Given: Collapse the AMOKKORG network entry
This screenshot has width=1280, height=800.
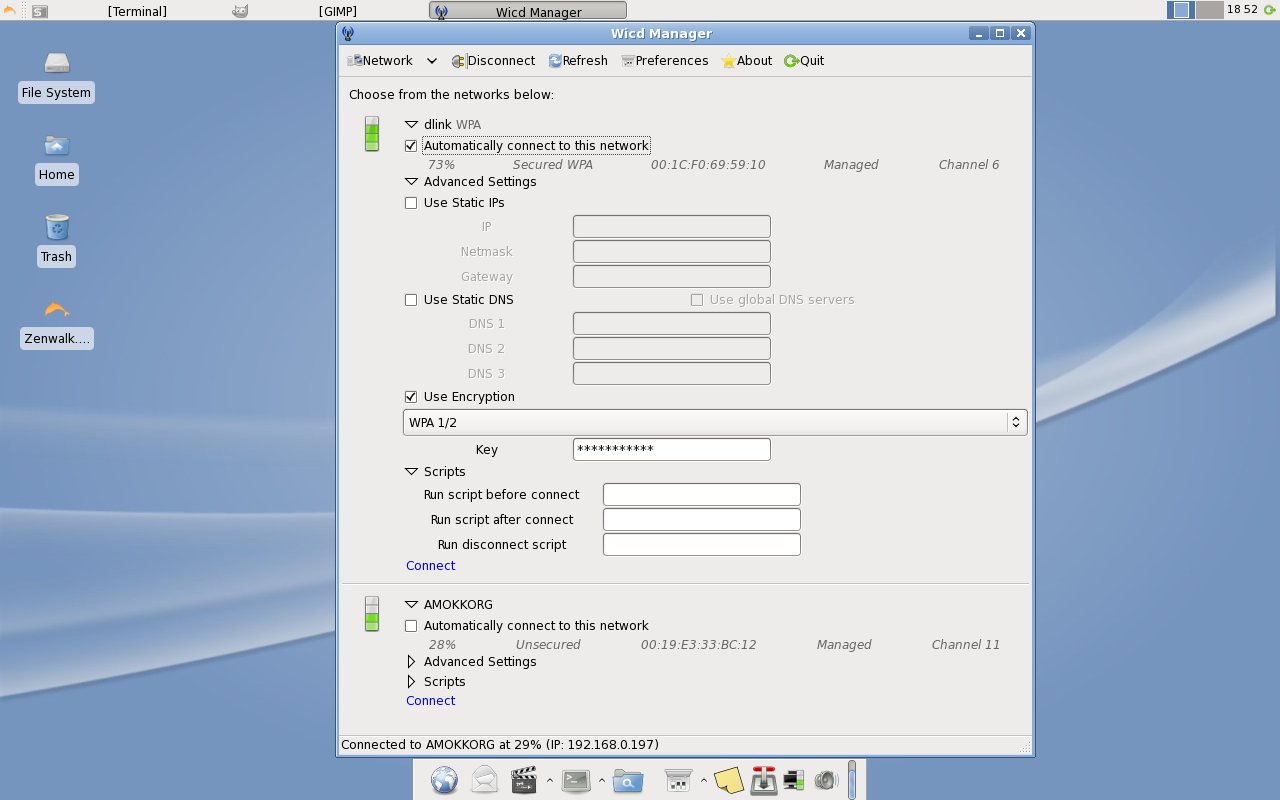Looking at the screenshot, I should 411,605.
